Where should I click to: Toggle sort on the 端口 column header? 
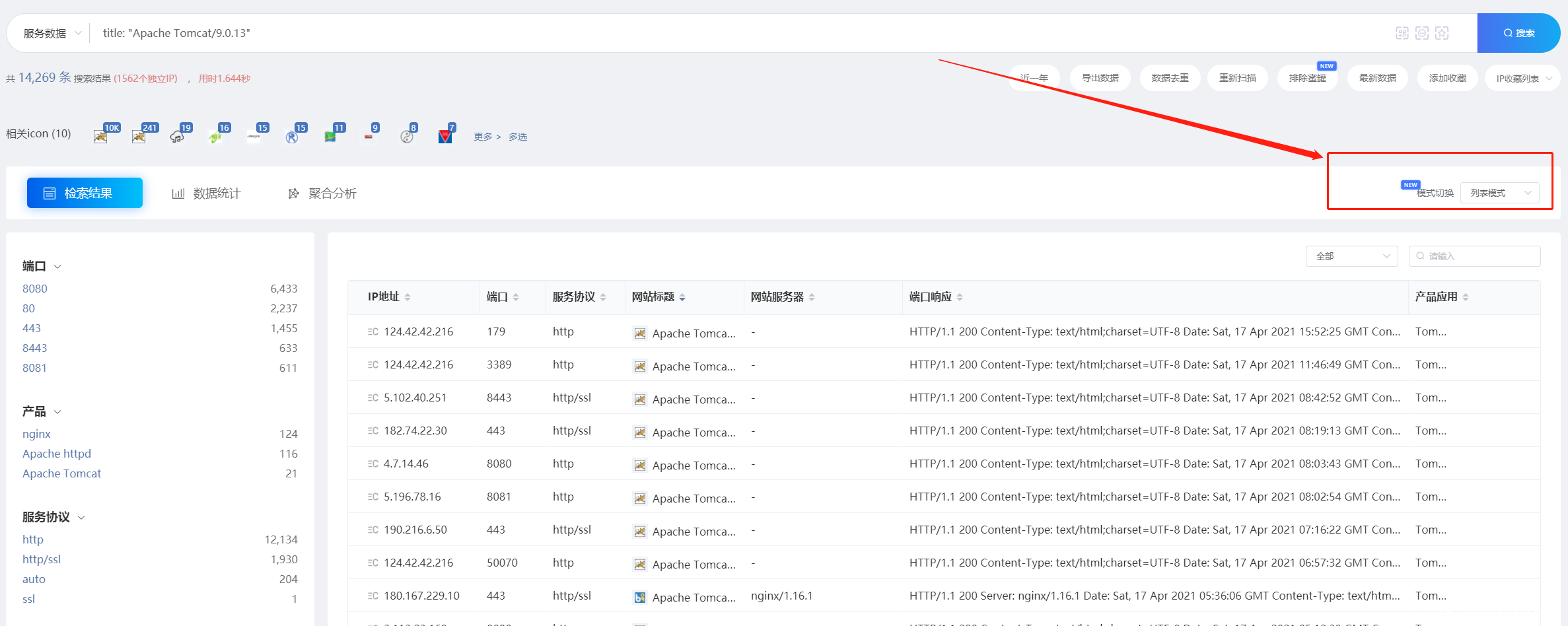pyautogui.click(x=516, y=297)
